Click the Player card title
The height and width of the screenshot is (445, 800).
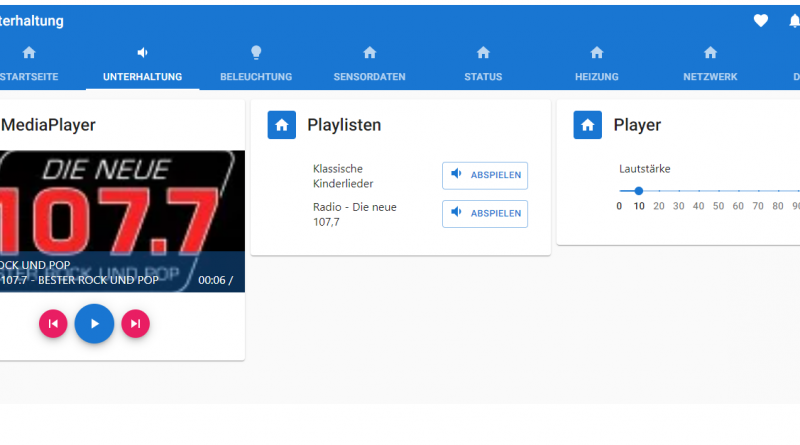click(637, 125)
